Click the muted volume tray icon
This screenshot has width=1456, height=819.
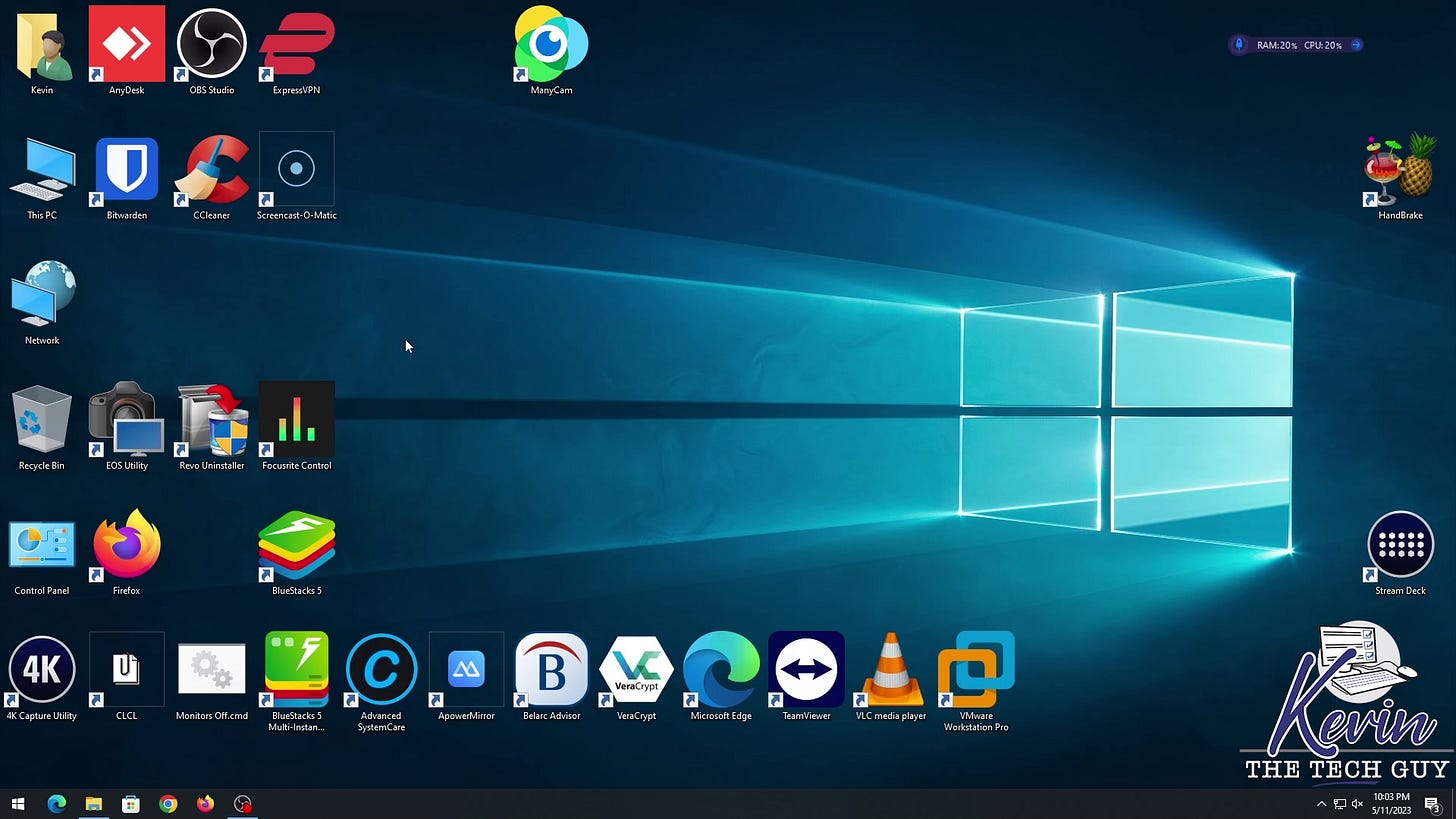[x=1357, y=804]
